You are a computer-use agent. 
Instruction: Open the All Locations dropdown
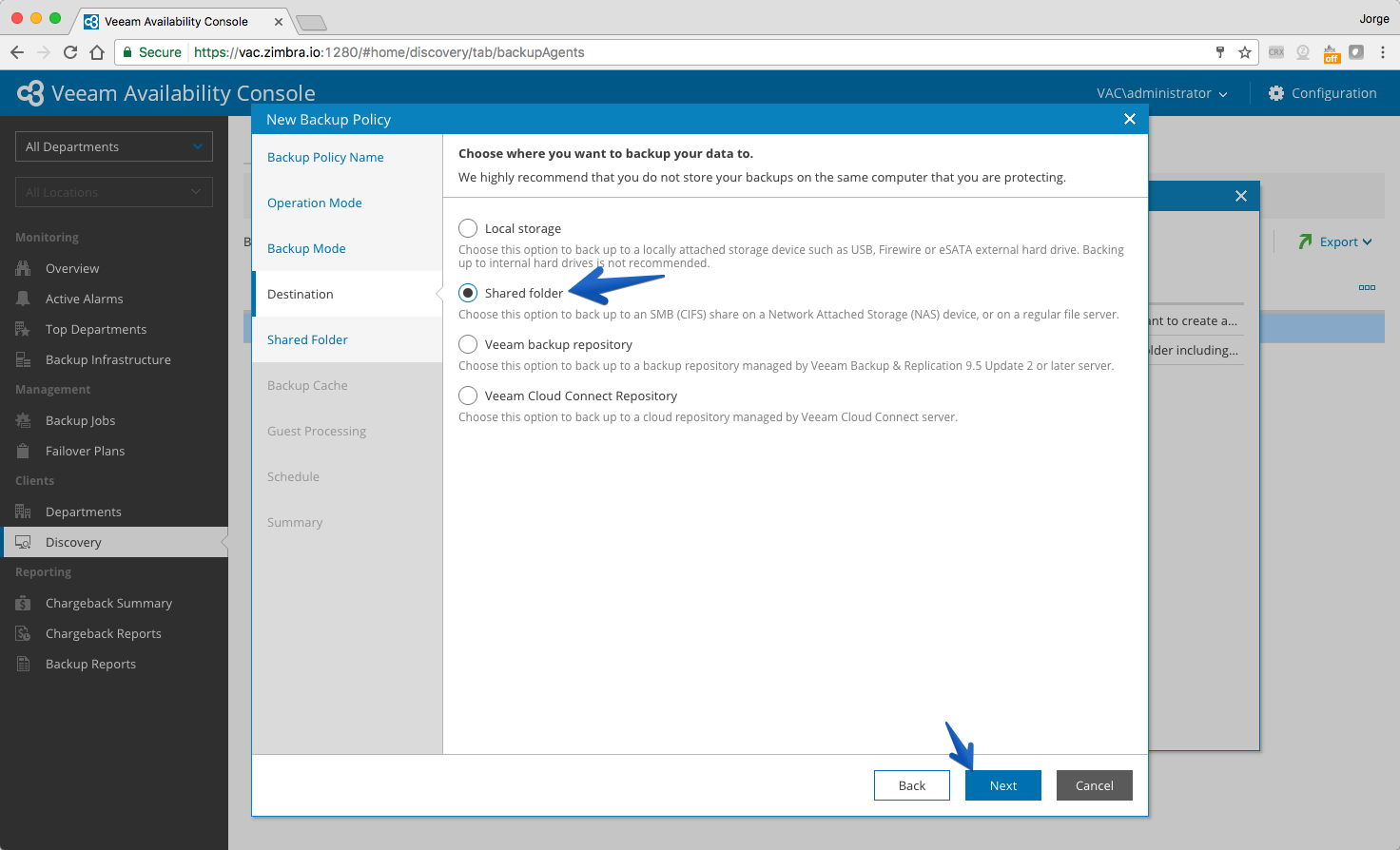(114, 192)
